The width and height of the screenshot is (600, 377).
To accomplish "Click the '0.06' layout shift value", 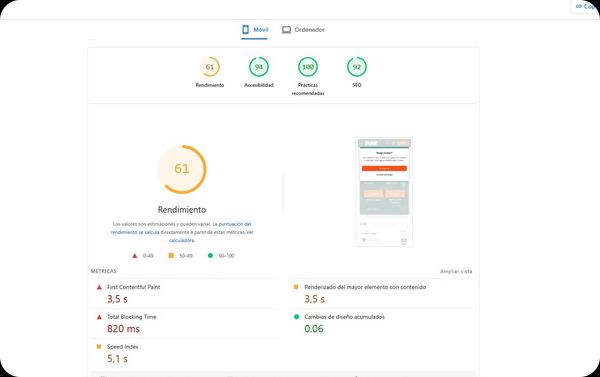I will [314, 329].
